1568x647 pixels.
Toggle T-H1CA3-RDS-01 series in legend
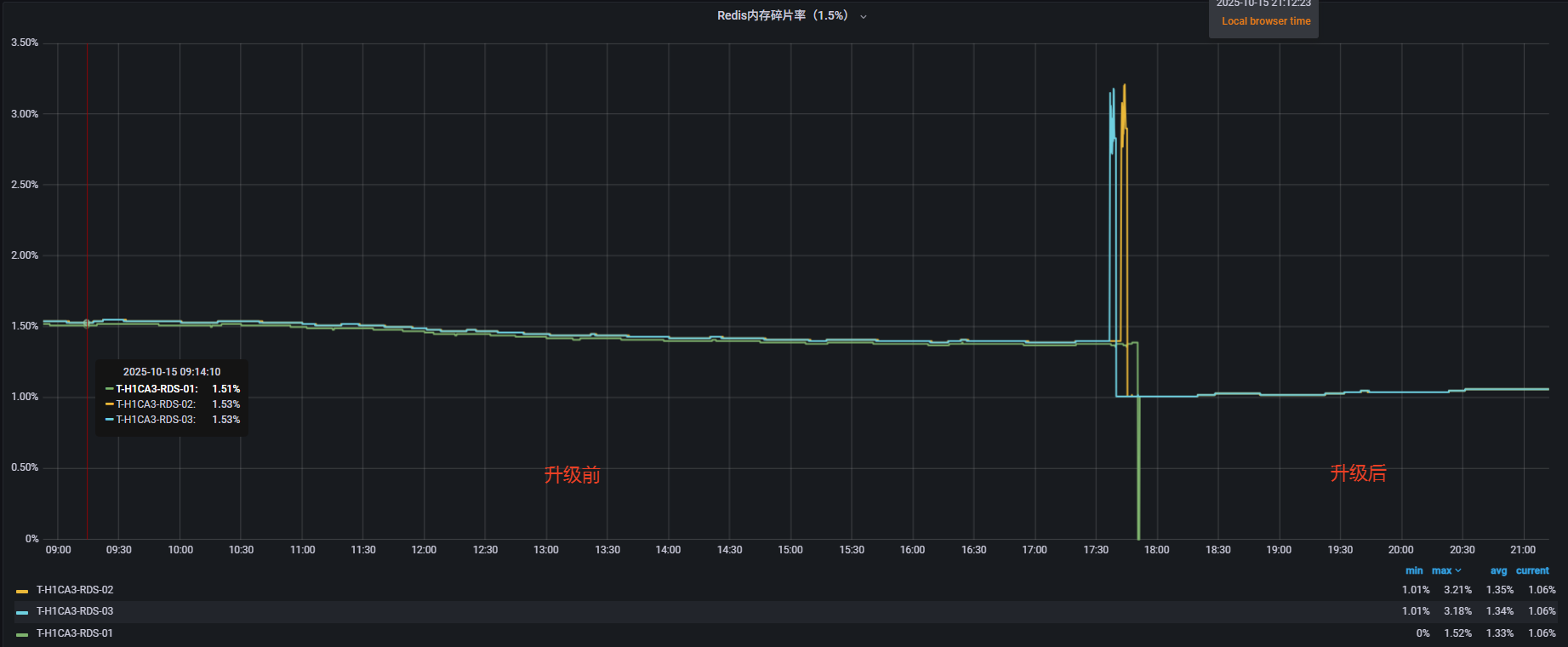point(75,633)
